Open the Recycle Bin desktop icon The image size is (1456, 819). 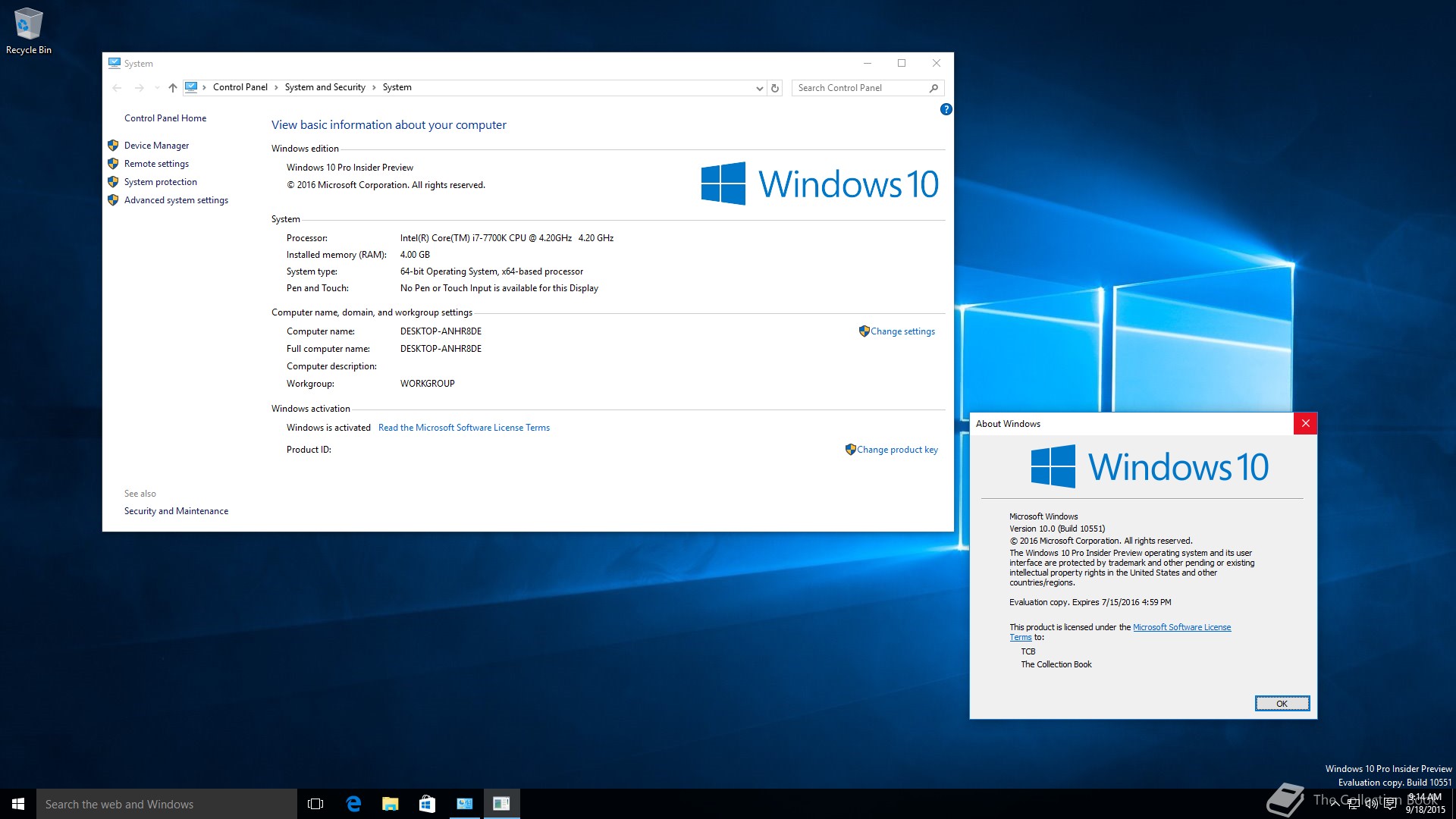pos(29,30)
